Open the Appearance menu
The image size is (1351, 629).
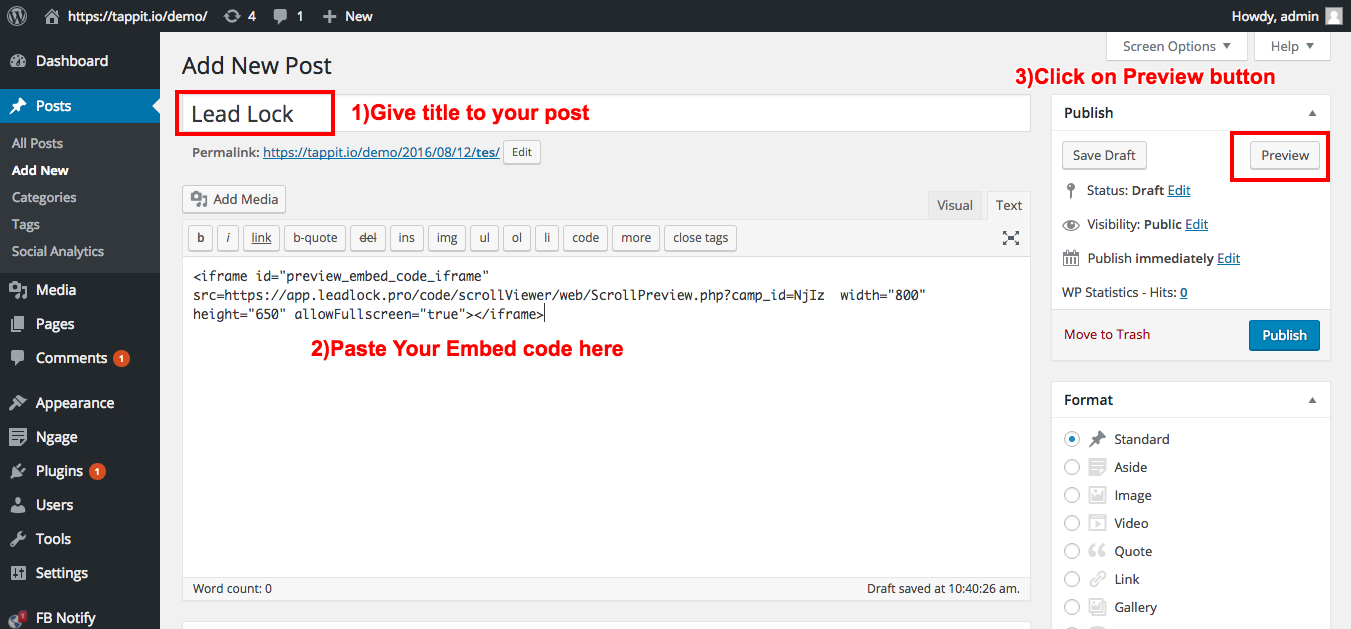(x=74, y=403)
